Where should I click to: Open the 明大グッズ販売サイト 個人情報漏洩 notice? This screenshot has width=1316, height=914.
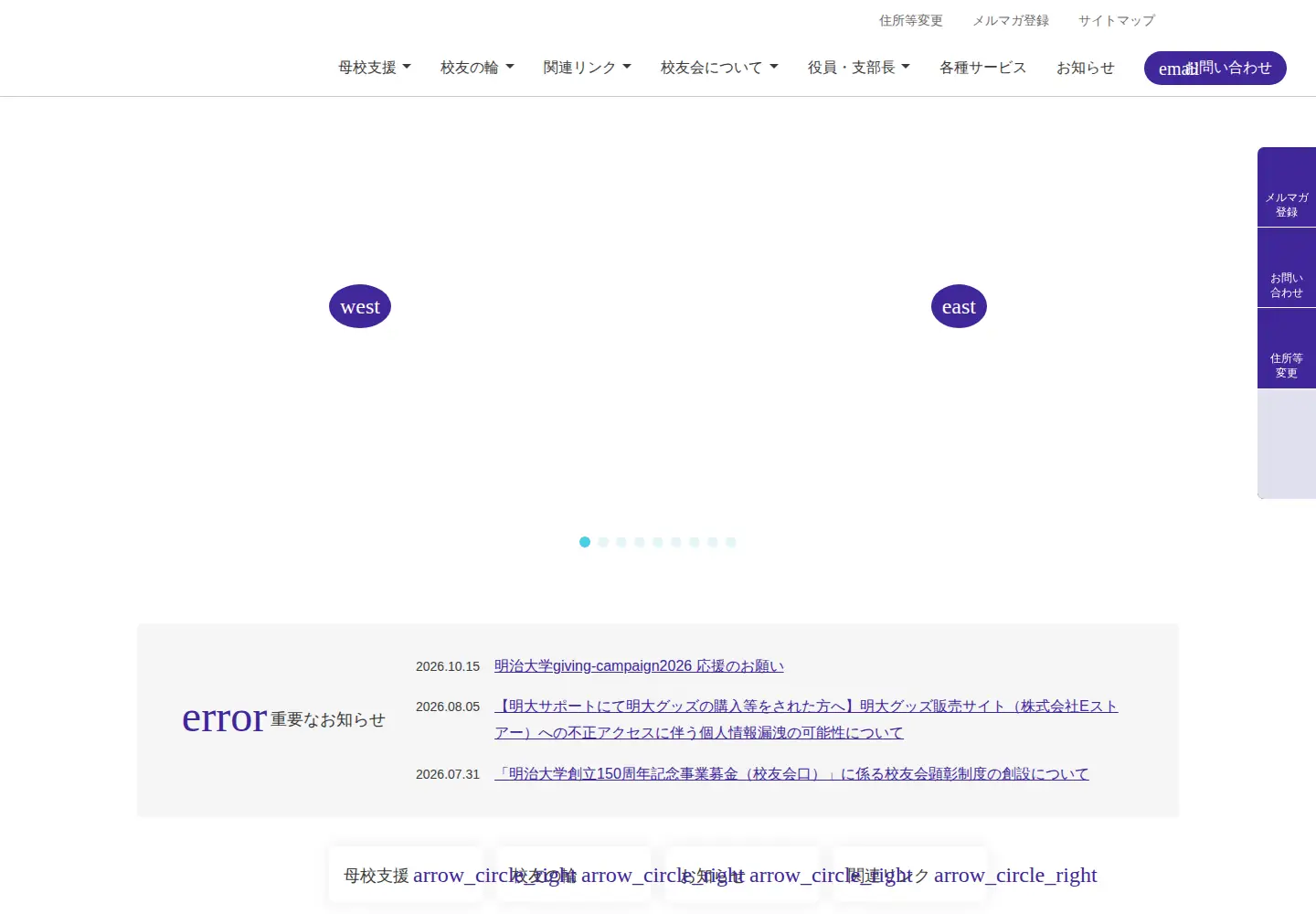pos(806,719)
